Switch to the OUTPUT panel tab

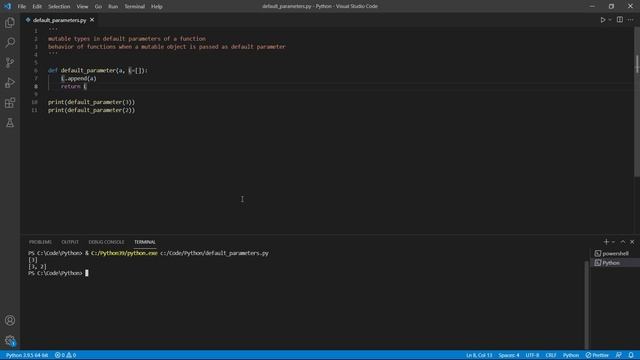pyautogui.click(x=70, y=242)
